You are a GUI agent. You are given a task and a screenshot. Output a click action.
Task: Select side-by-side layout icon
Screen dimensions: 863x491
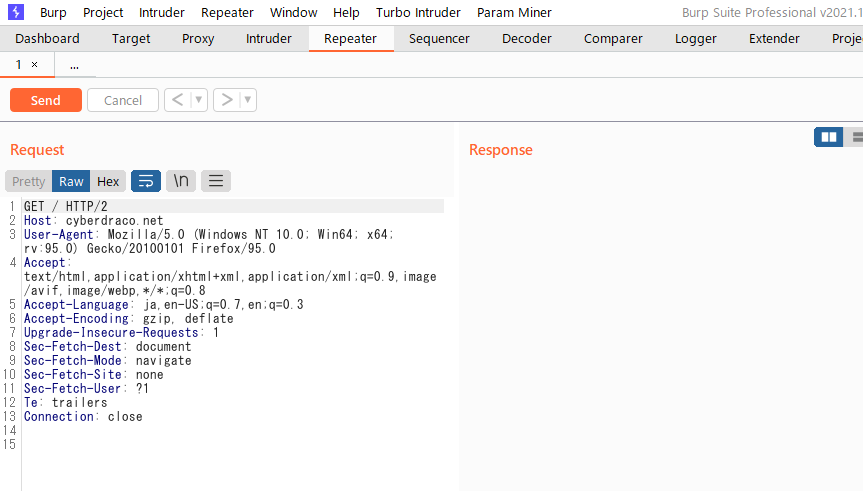click(x=828, y=137)
